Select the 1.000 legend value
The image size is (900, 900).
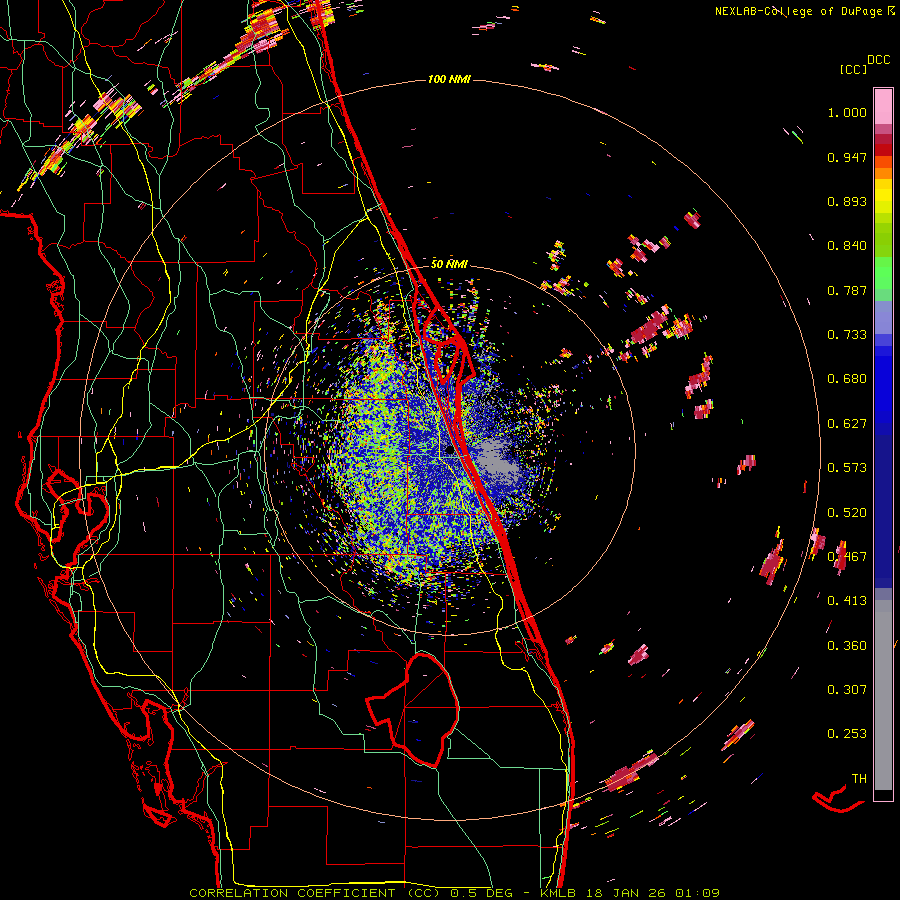847,112
